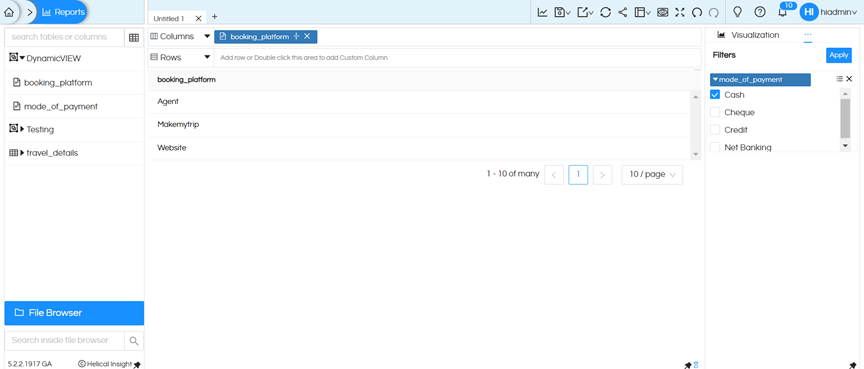Screen dimensions: 864x369
Task: Remove booking_platform pill from Columns
Action: tap(307, 36)
